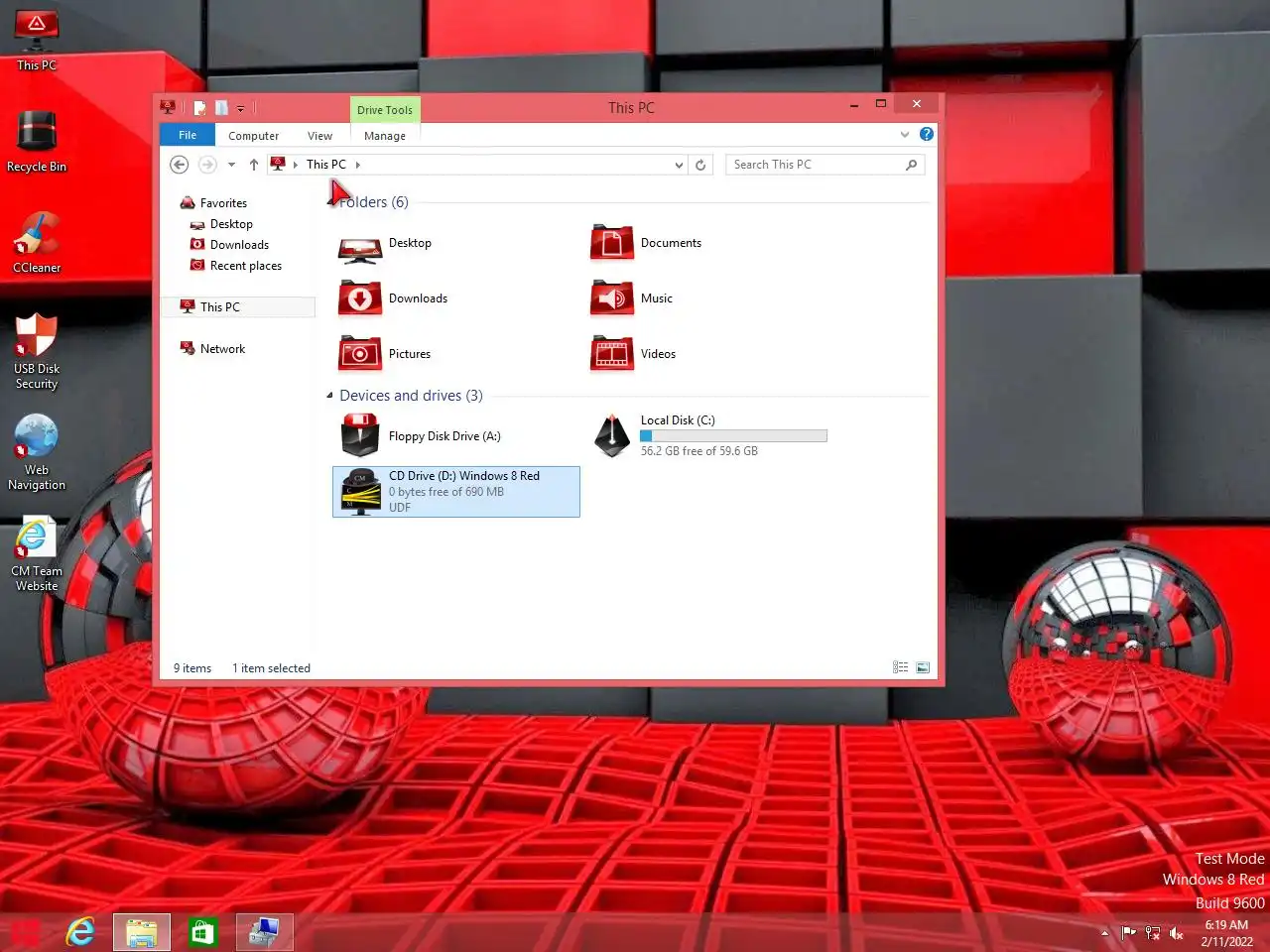Switch to the Computer ribbon tab
1270x952 pixels.
click(254, 136)
